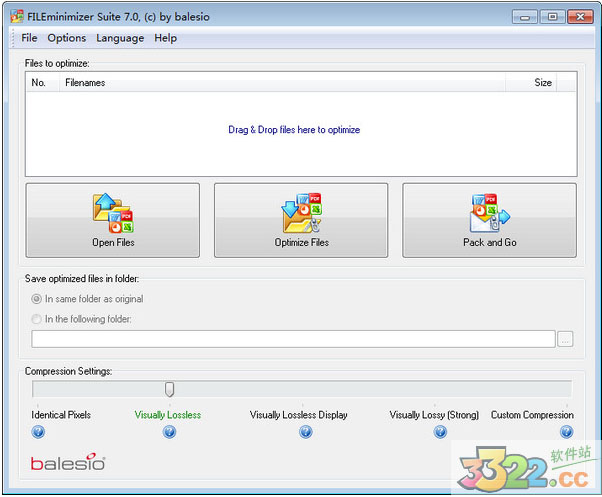Show help for Identical Pixels

pos(38,432)
